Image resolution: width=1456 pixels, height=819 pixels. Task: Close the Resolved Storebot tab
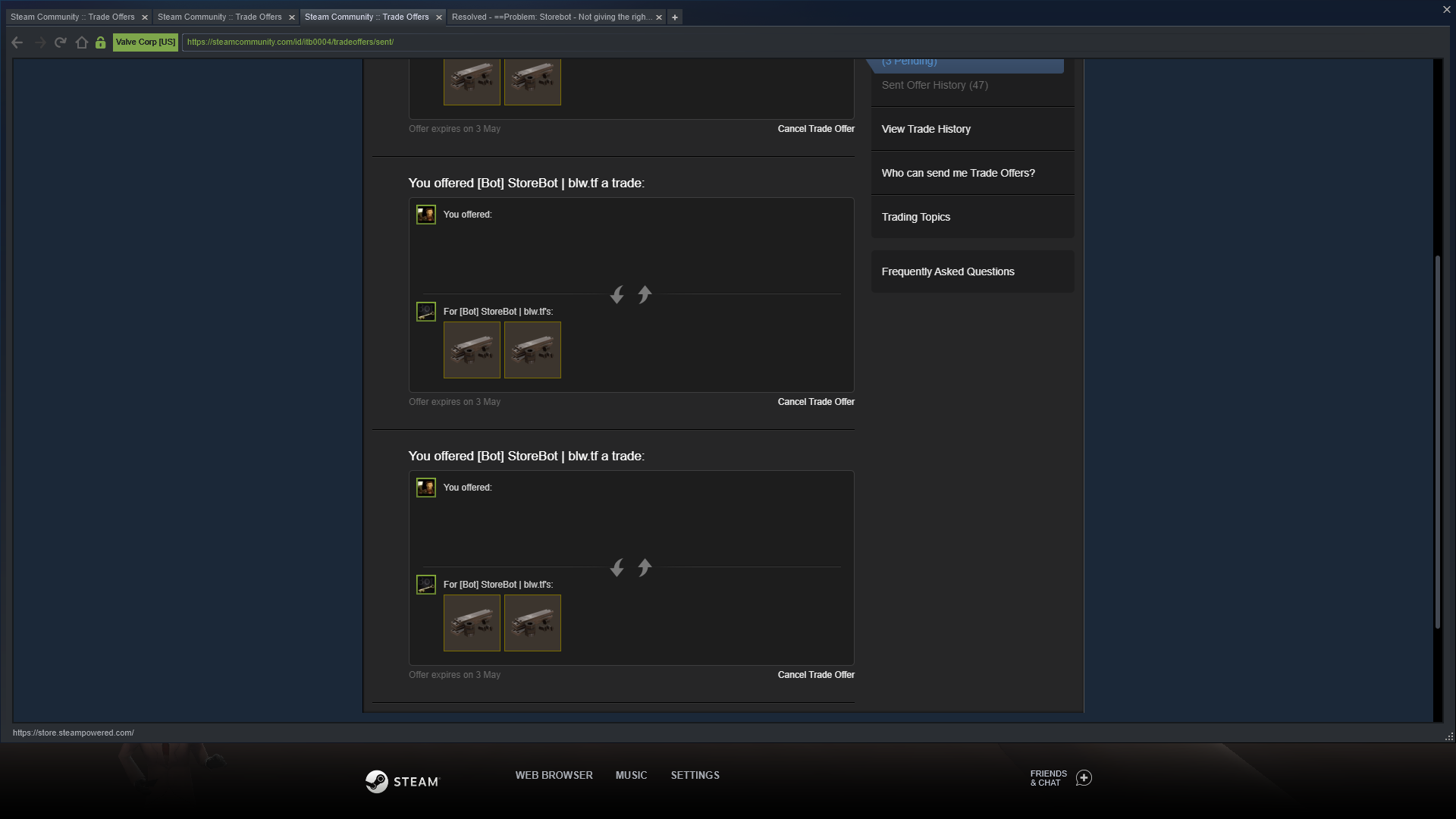(x=659, y=17)
